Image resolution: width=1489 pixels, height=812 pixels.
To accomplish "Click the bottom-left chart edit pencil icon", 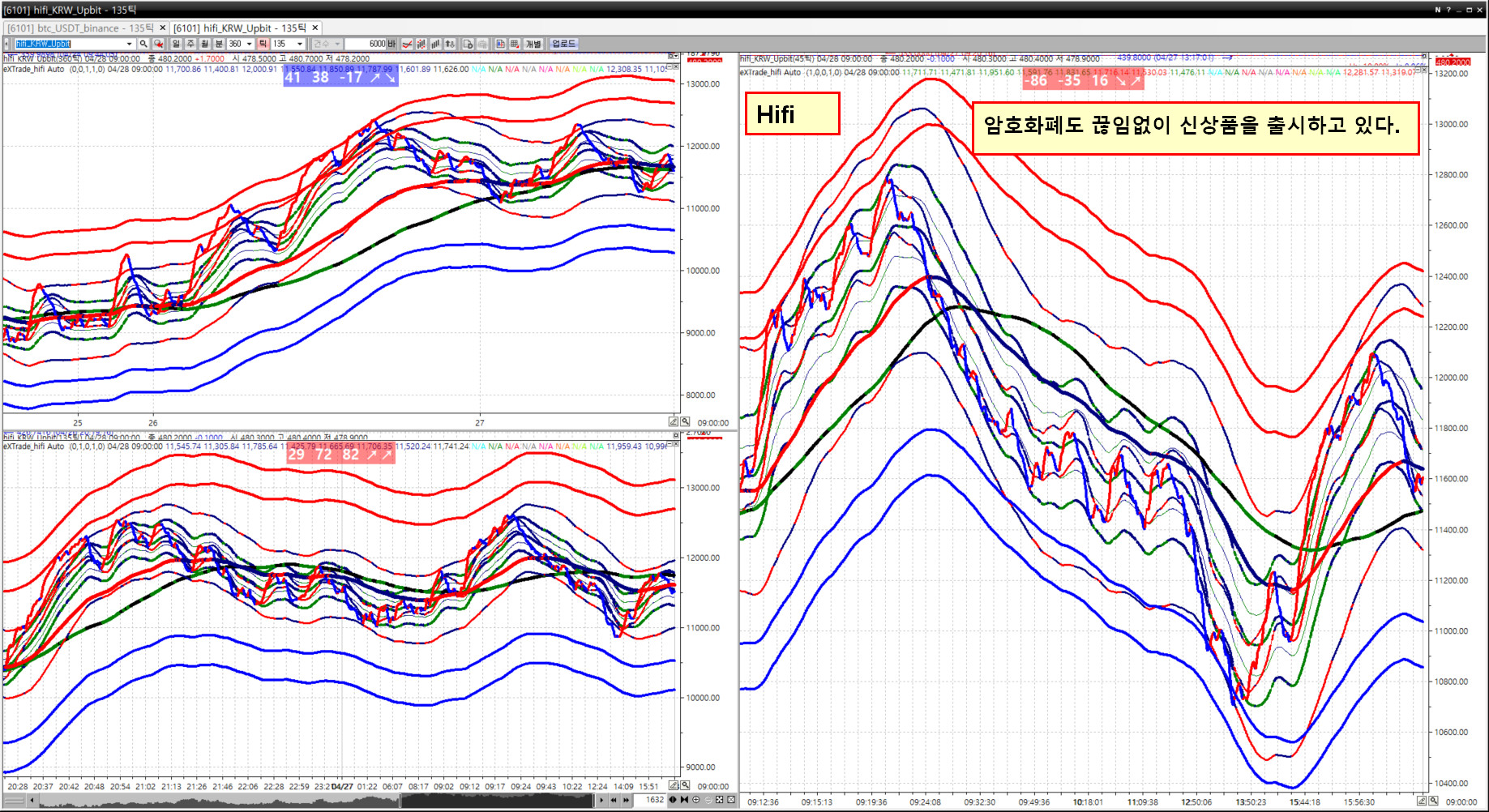I will 674,785.
